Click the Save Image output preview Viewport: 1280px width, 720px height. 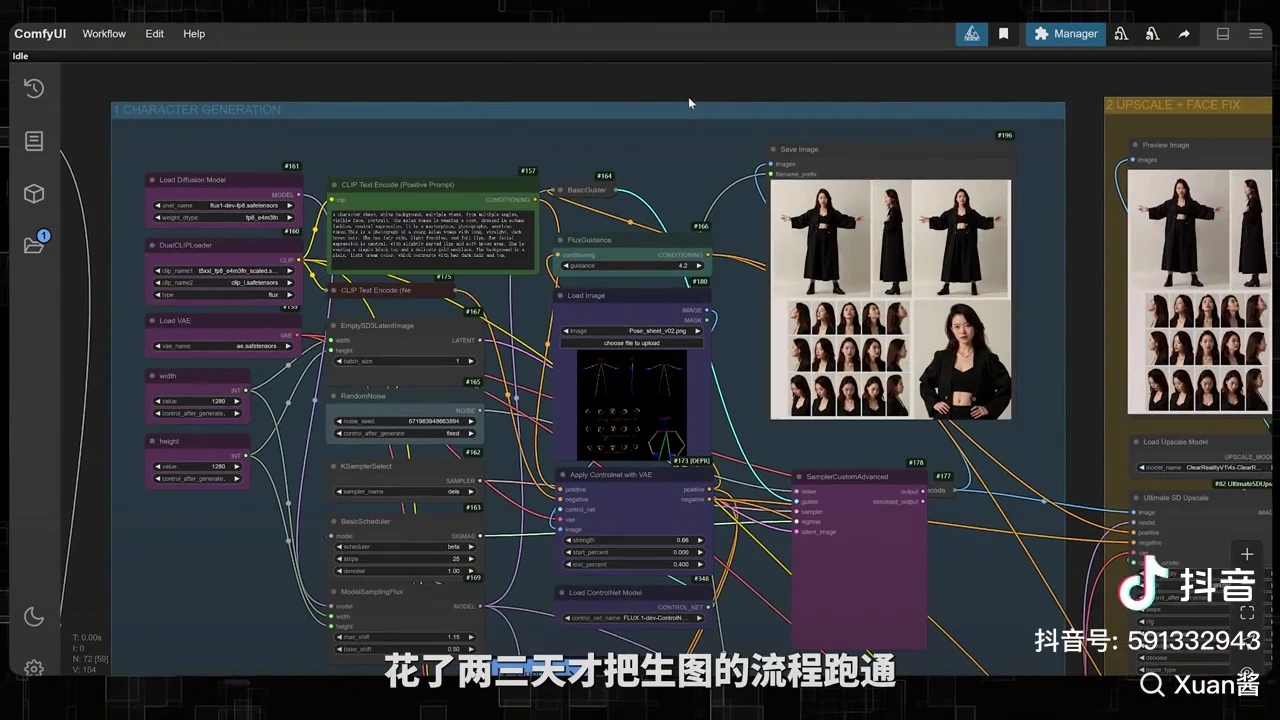click(x=891, y=300)
